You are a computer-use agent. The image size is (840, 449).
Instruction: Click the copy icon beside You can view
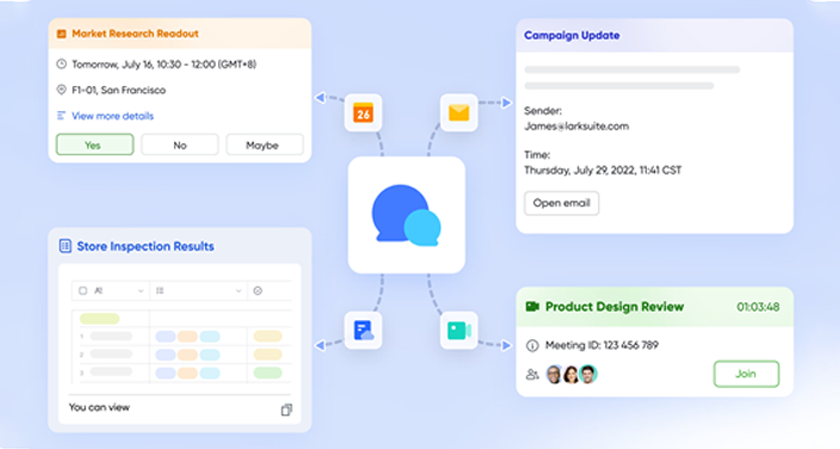(x=287, y=409)
